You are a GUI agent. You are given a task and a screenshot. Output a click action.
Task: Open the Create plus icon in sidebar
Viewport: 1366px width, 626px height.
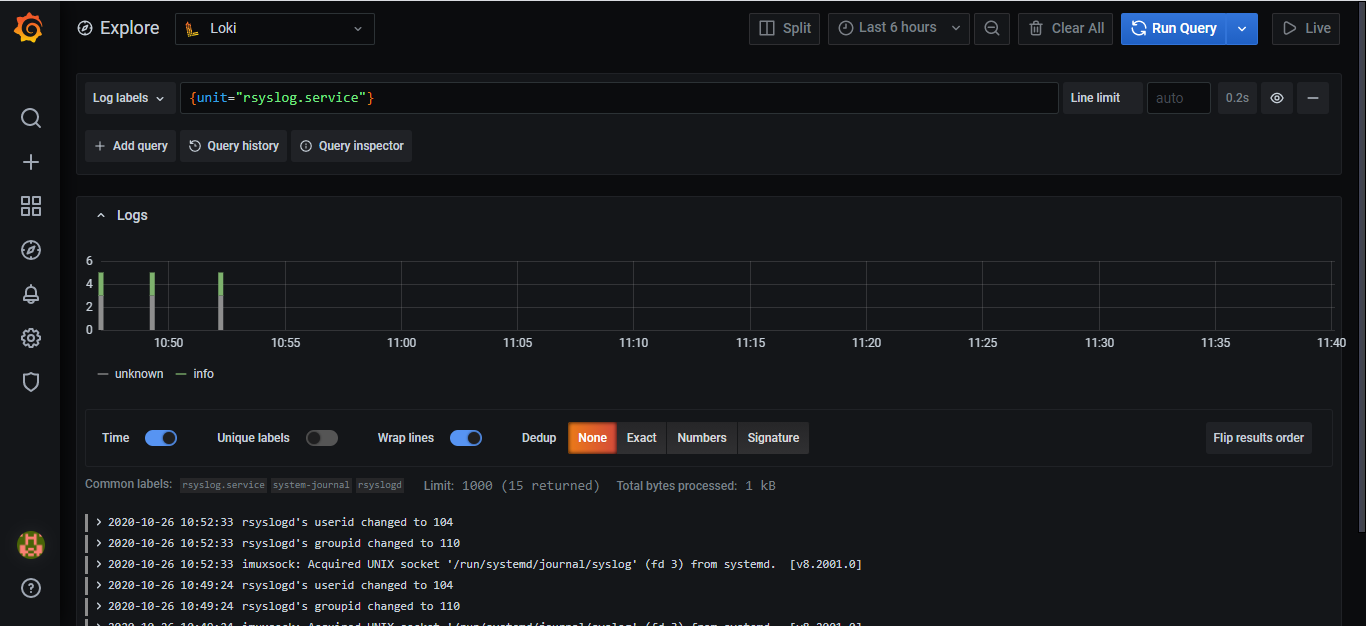coord(31,162)
